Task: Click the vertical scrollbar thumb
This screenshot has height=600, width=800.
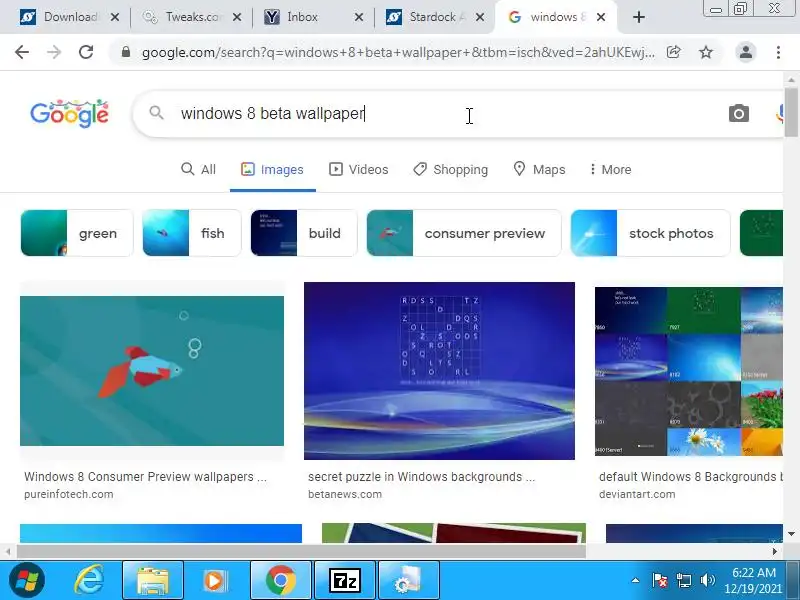Action: 791,112
